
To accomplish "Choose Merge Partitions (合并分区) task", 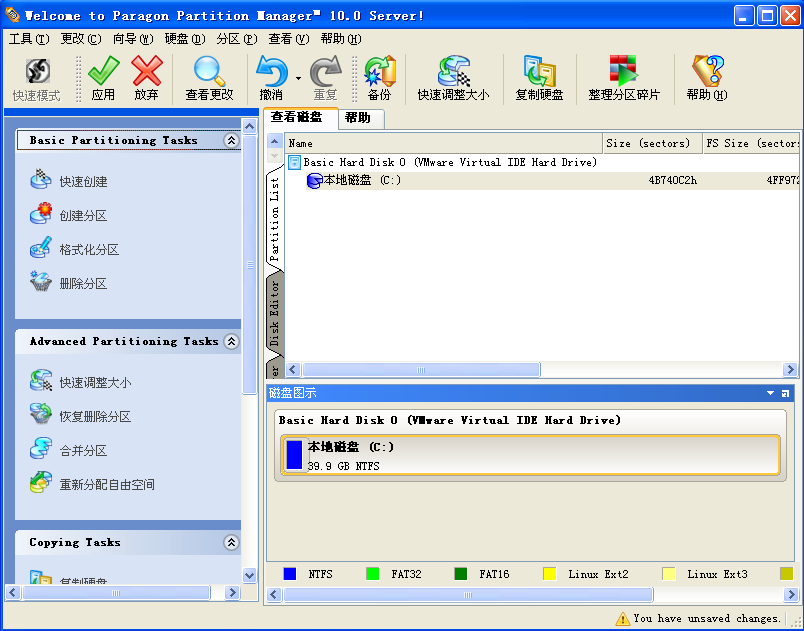I will coord(68,450).
